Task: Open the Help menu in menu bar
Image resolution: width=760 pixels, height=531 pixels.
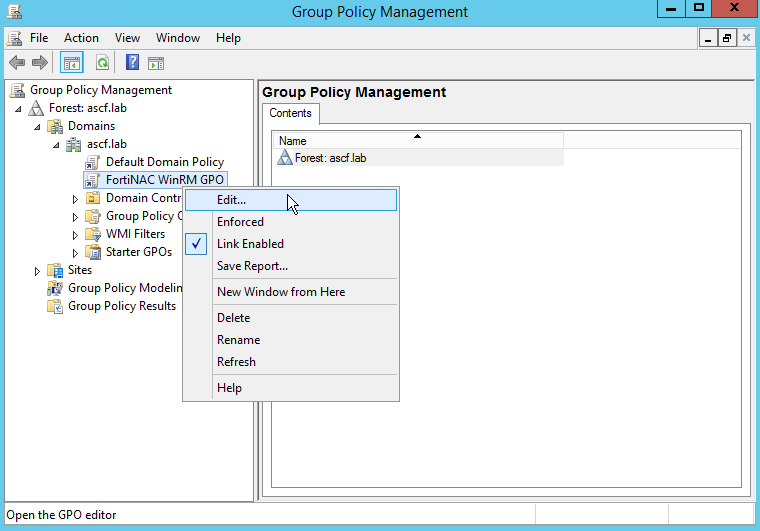Action: (228, 38)
